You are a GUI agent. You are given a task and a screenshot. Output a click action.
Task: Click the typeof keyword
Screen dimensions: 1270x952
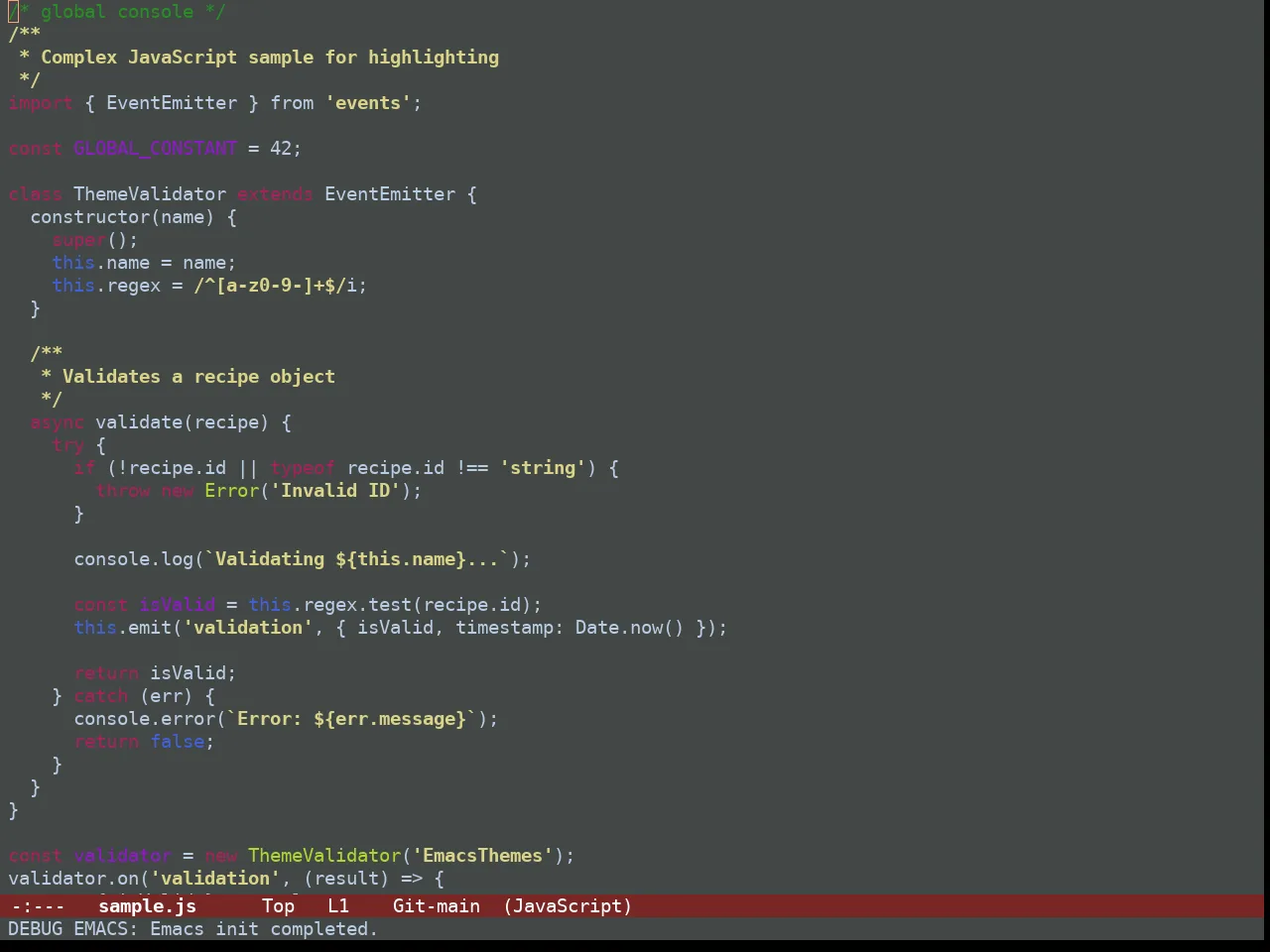303,468
